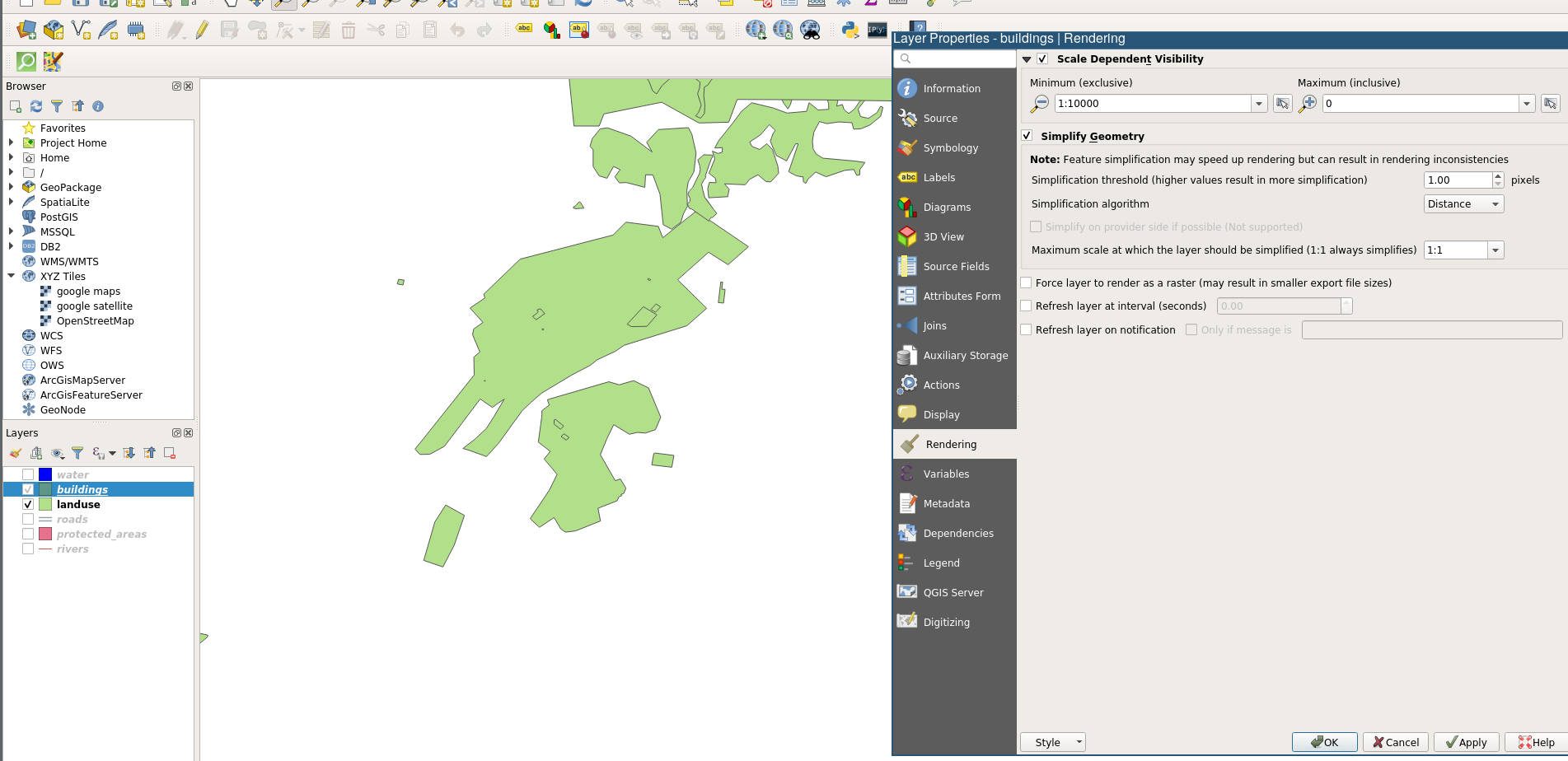Click the Simplification threshold pixel input field
The height and width of the screenshot is (761, 1568).
1457,180
